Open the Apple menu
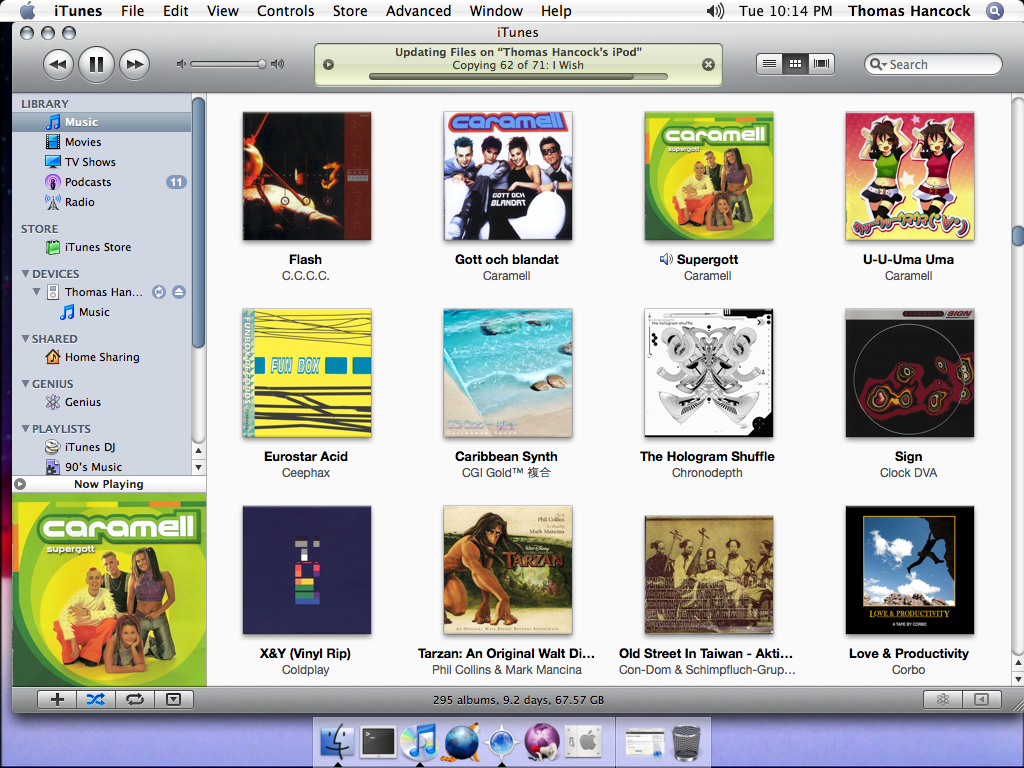The image size is (1024, 768). tap(27, 10)
